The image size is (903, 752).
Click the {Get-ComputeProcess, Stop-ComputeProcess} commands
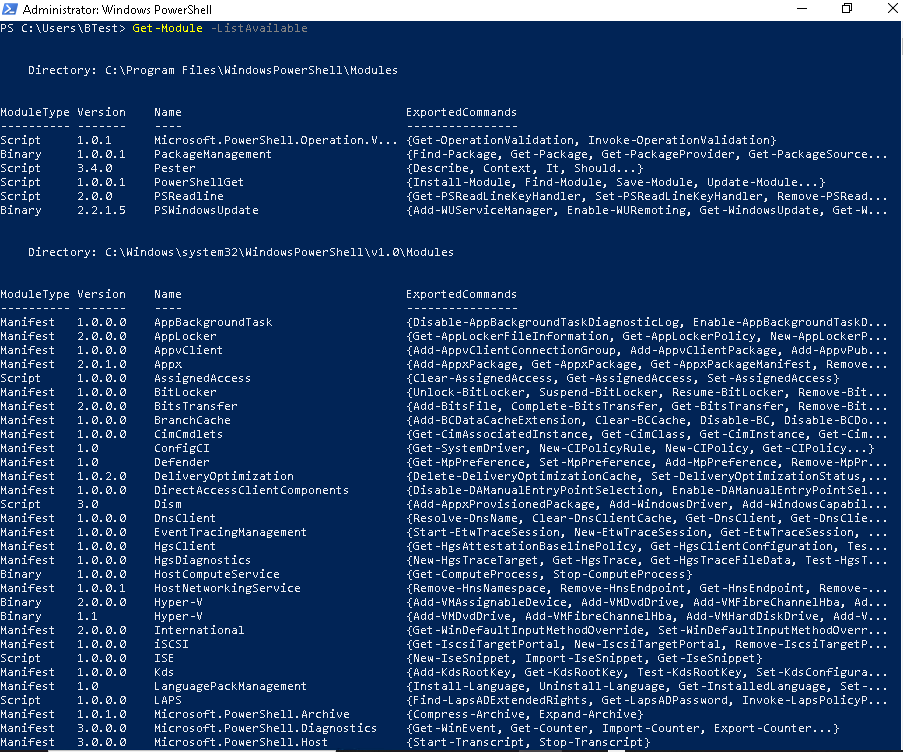[549, 575]
